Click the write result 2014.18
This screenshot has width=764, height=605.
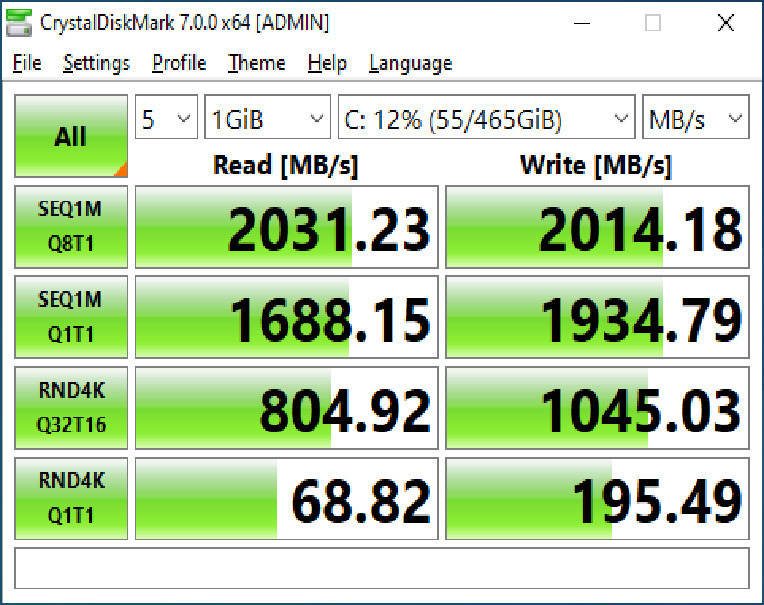(x=597, y=227)
